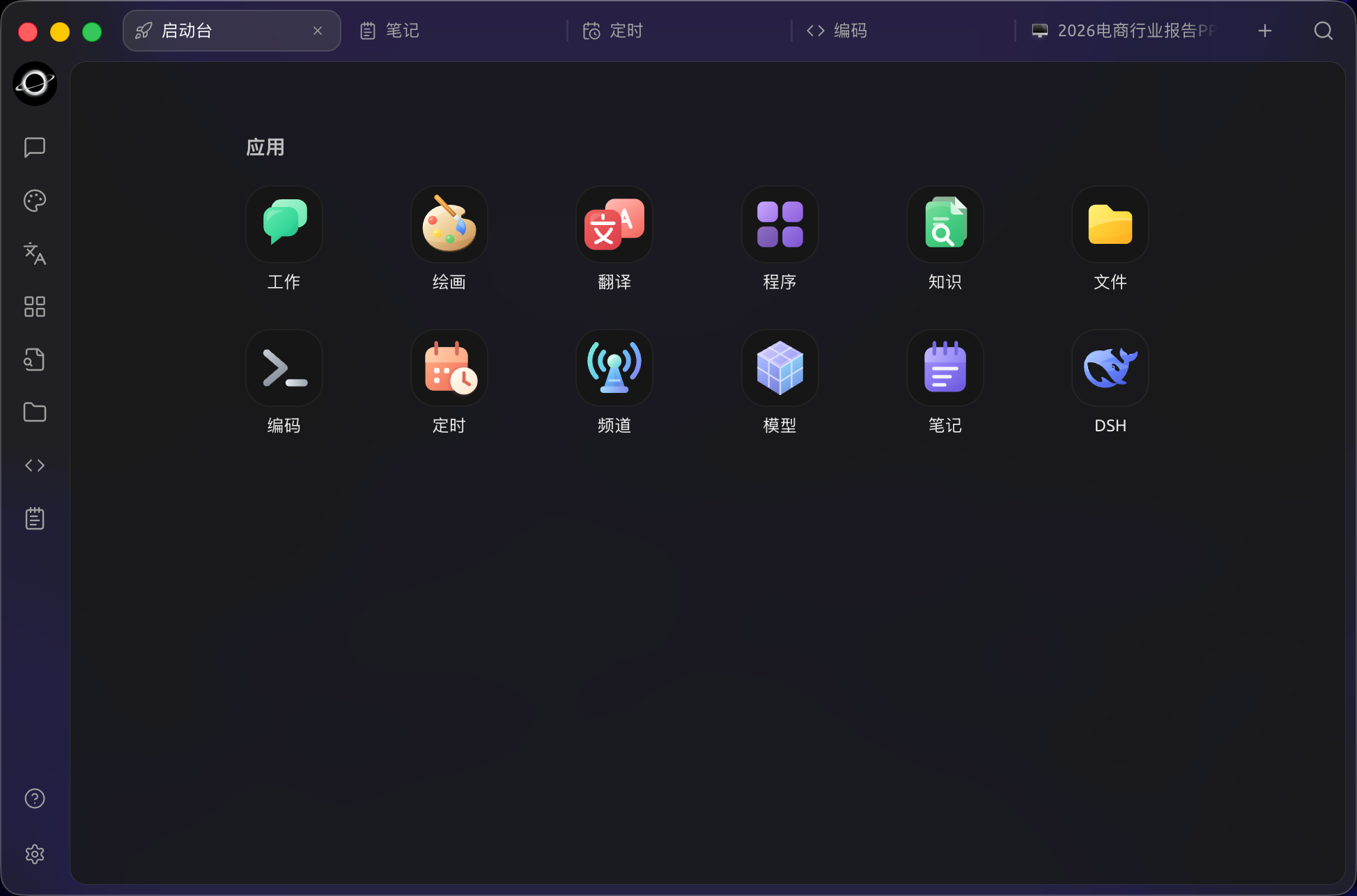Click the planet logo avatar in sidebar

35,84
